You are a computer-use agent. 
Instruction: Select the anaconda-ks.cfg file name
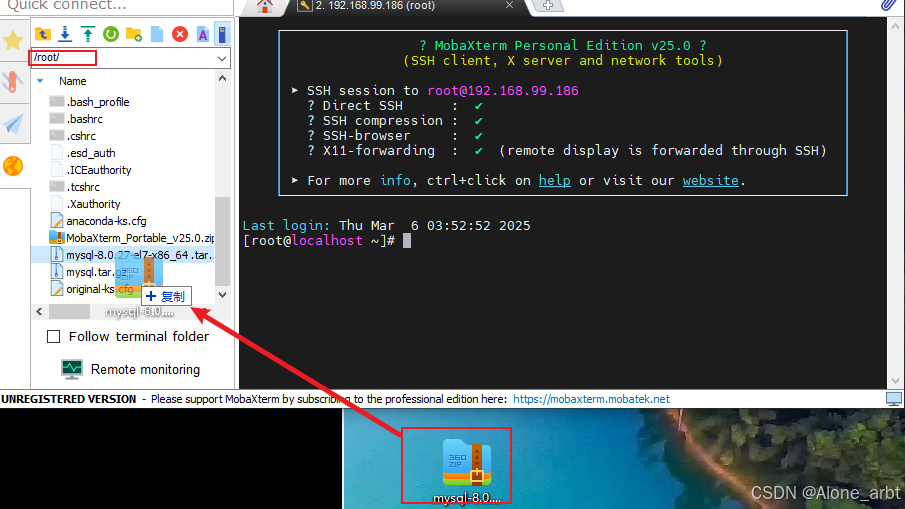click(106, 221)
